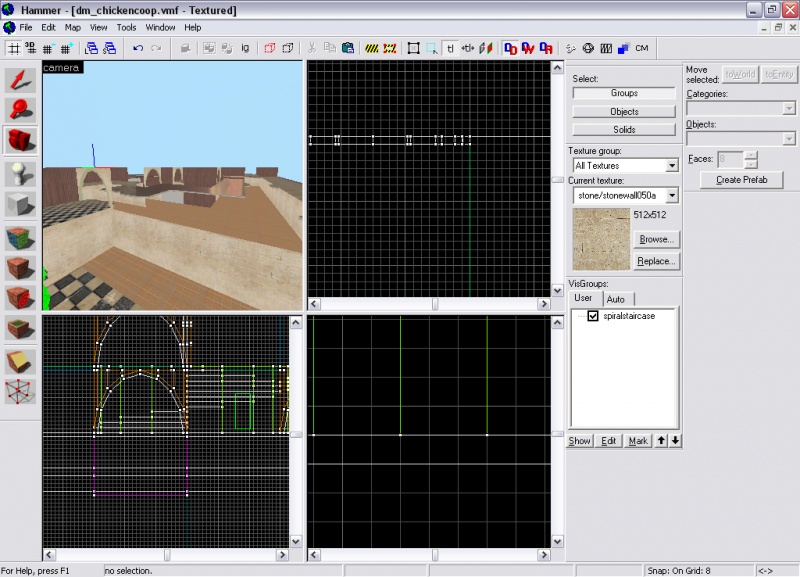Open the Help menu

(193, 28)
